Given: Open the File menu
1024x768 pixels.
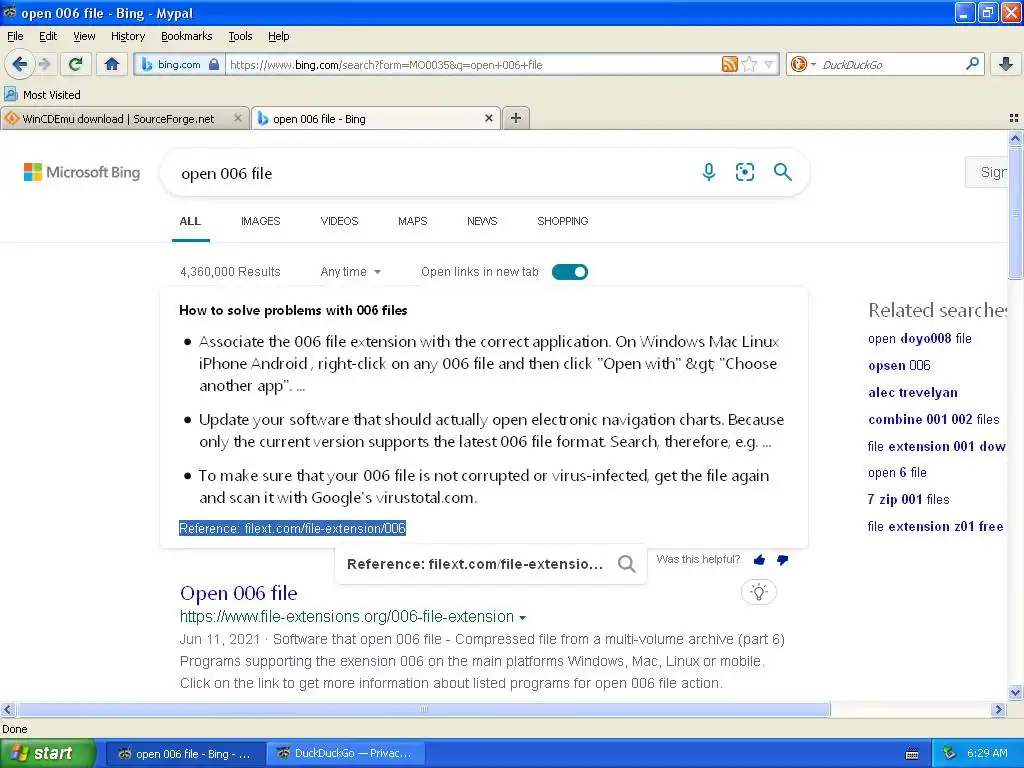Looking at the screenshot, I should coord(14,36).
